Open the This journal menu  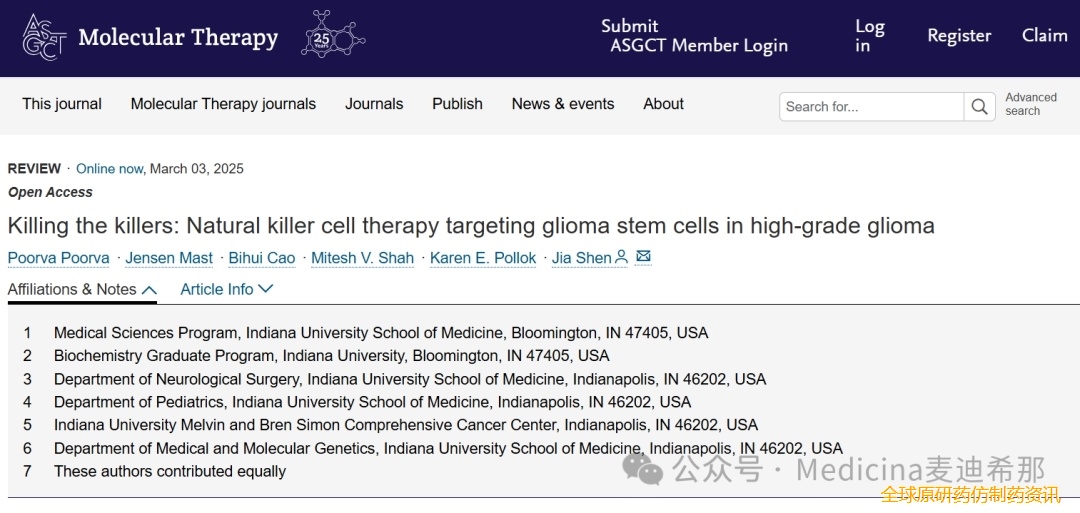pos(62,104)
